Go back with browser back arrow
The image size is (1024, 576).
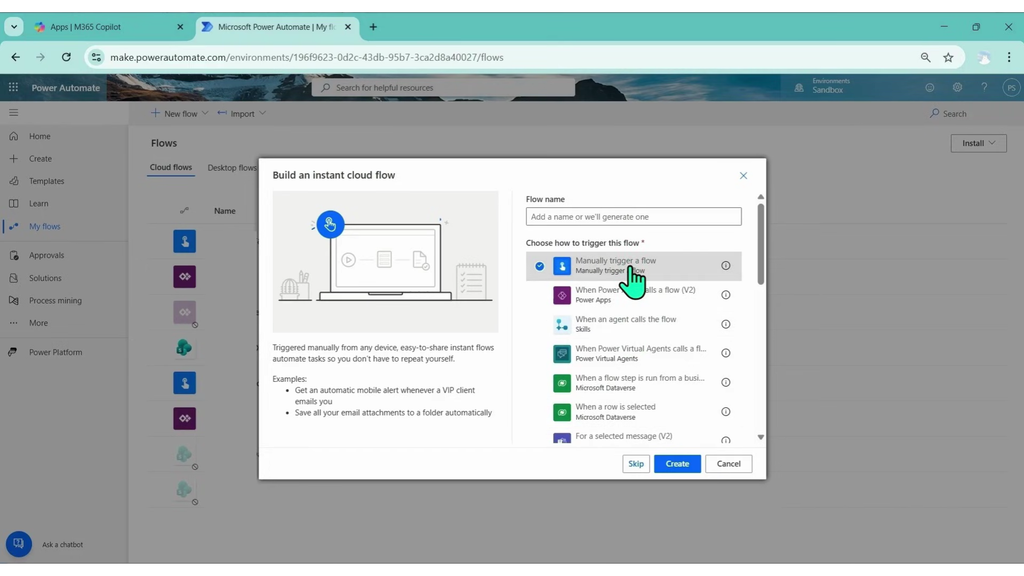(16, 57)
